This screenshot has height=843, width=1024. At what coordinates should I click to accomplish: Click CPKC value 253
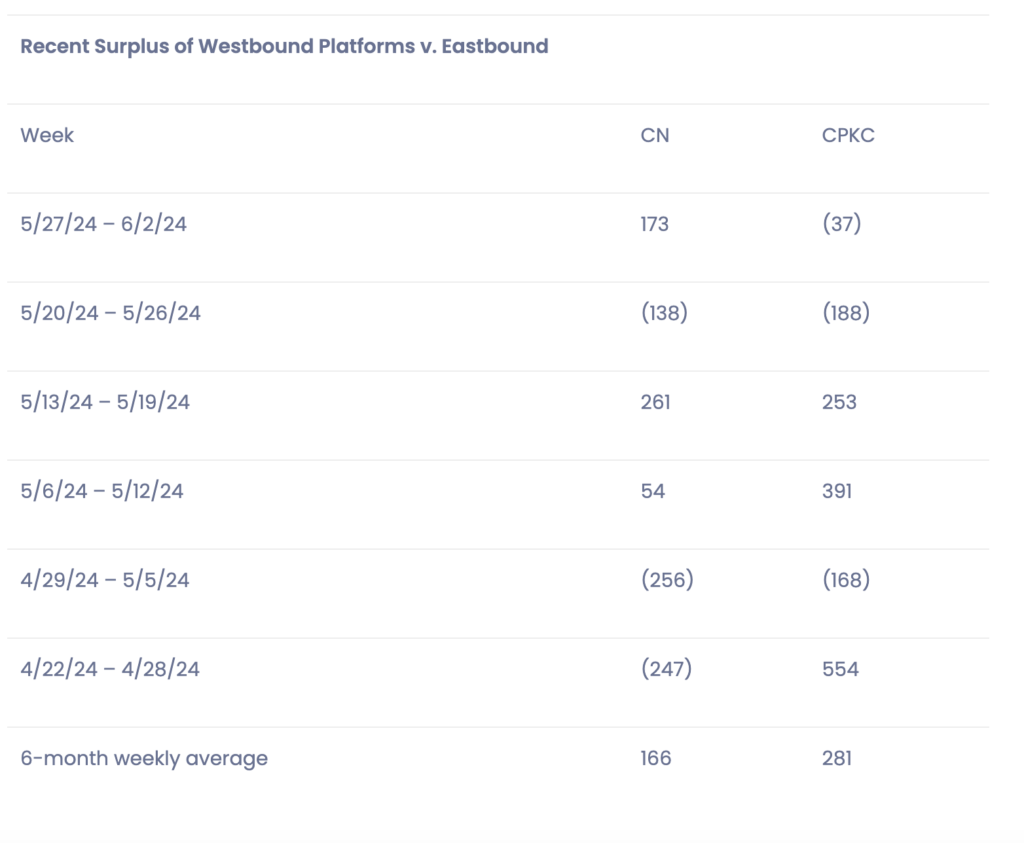click(x=839, y=402)
